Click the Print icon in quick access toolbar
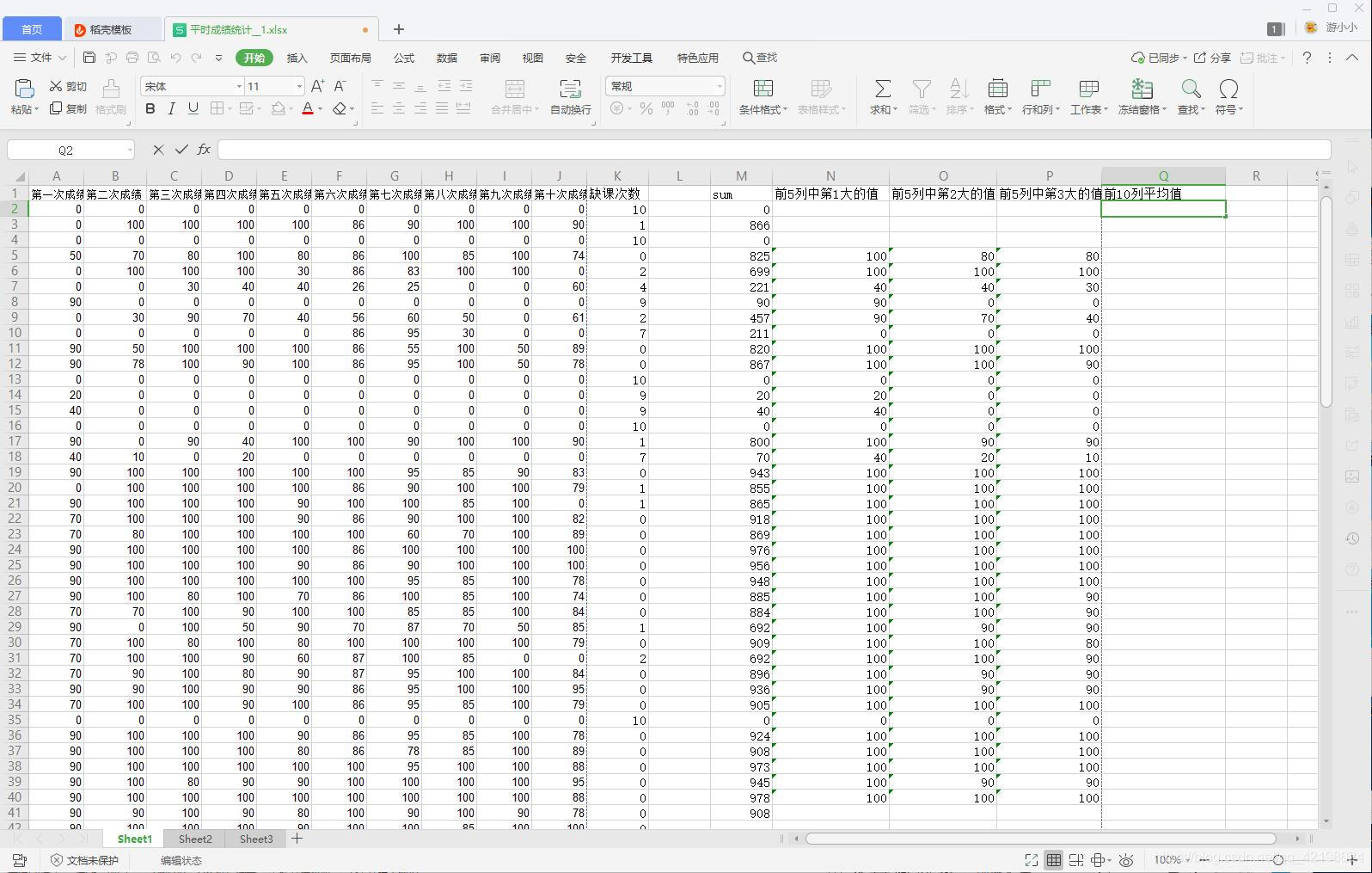Viewport: 1372px width, 873px height. click(x=132, y=58)
